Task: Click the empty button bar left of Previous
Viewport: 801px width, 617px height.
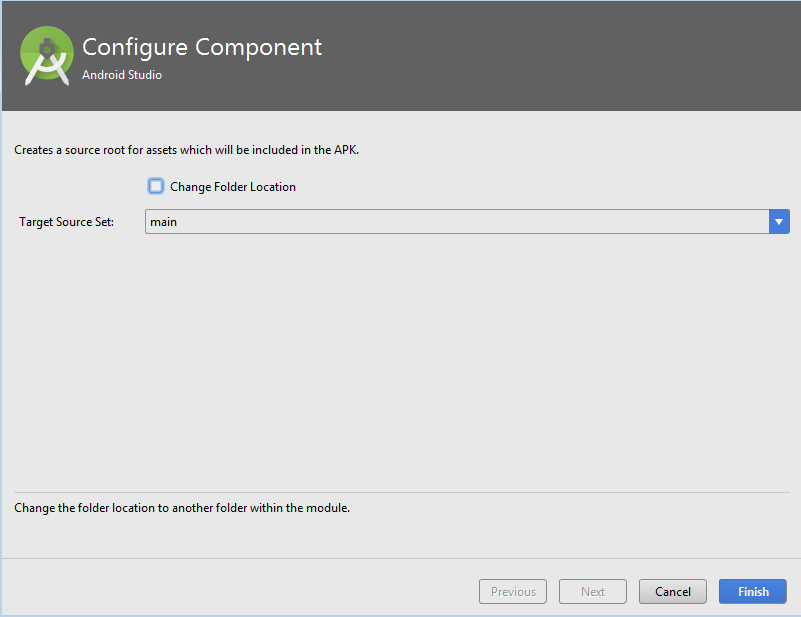Action: point(240,592)
